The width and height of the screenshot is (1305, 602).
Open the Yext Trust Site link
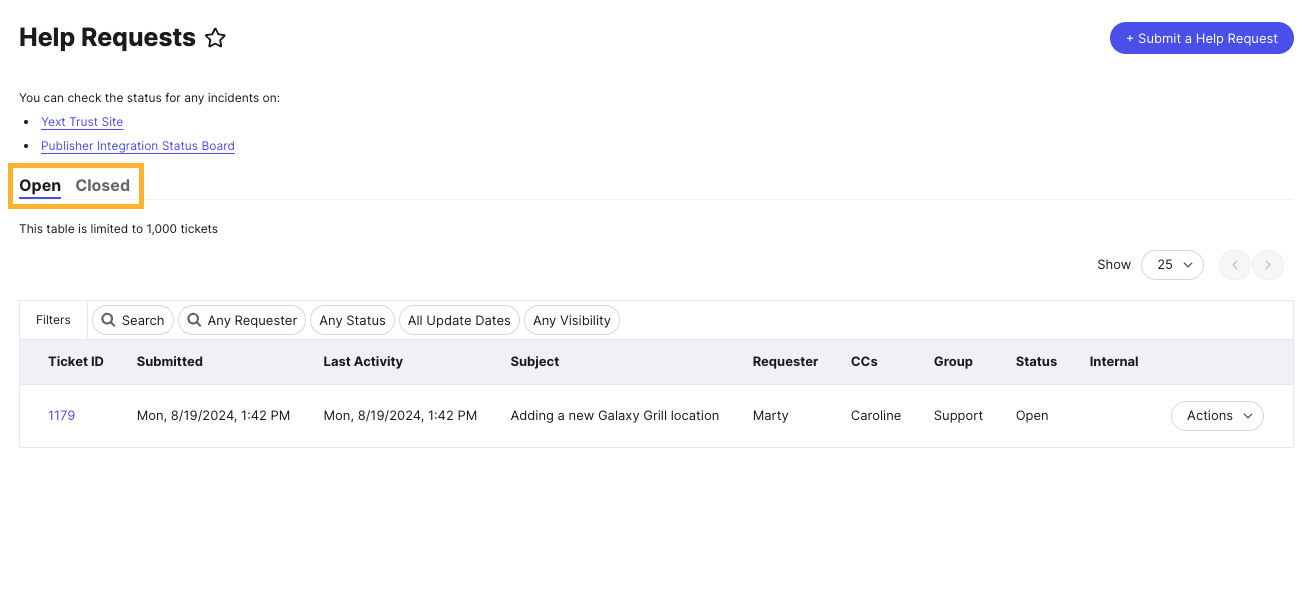coord(82,122)
